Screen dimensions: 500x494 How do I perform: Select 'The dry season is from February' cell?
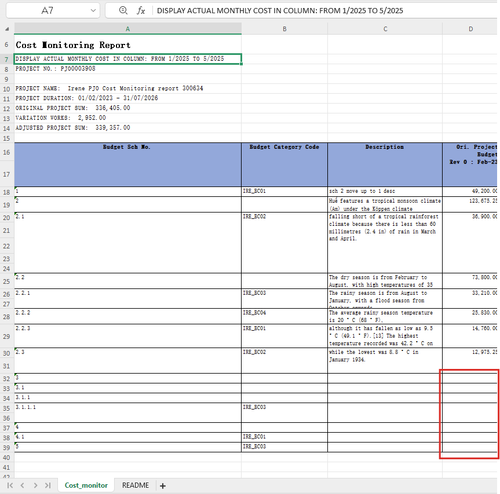pyautogui.click(x=385, y=281)
